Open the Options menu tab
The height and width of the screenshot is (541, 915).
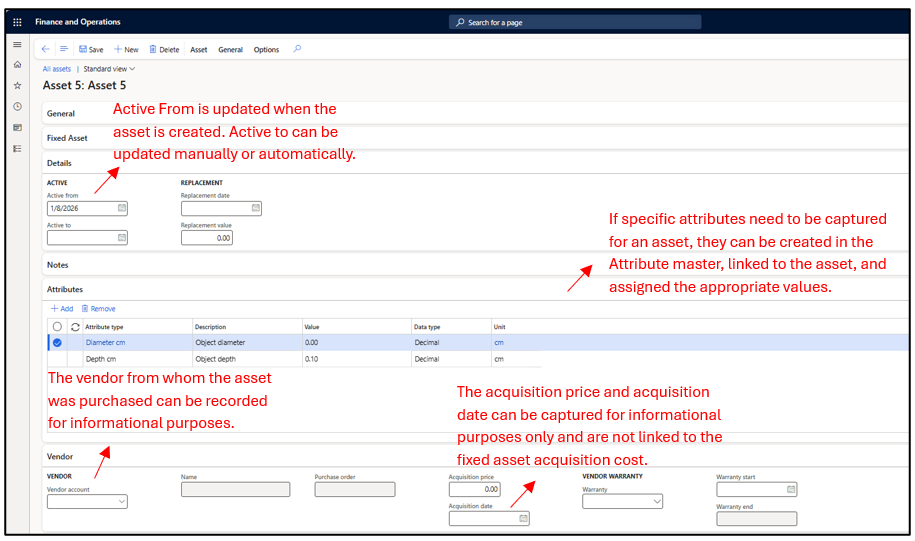(266, 50)
